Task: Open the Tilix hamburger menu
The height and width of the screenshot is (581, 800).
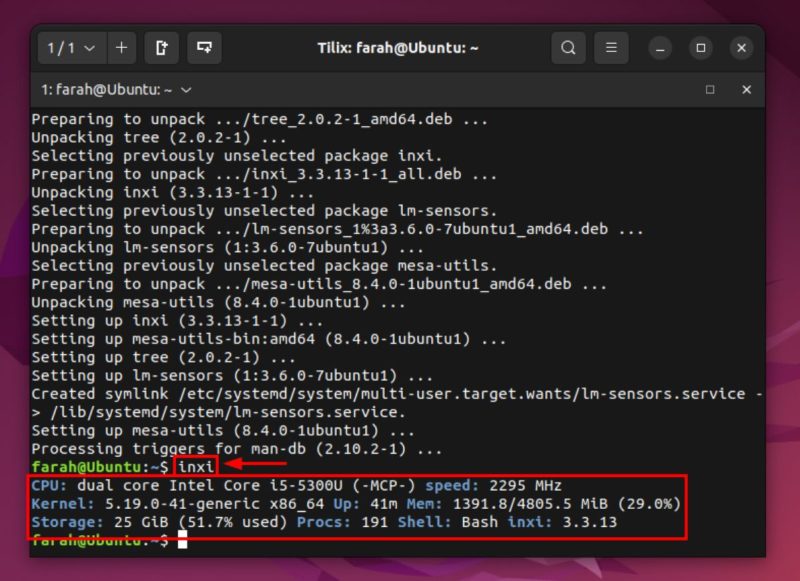Action: (611, 47)
